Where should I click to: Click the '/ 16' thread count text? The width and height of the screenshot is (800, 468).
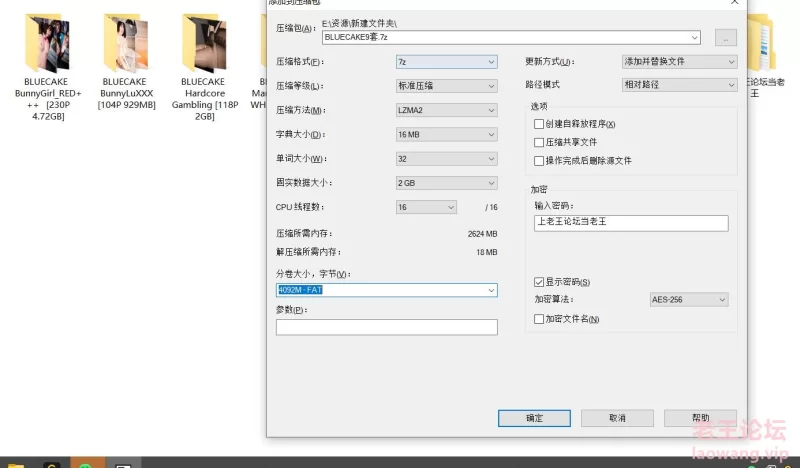point(491,207)
